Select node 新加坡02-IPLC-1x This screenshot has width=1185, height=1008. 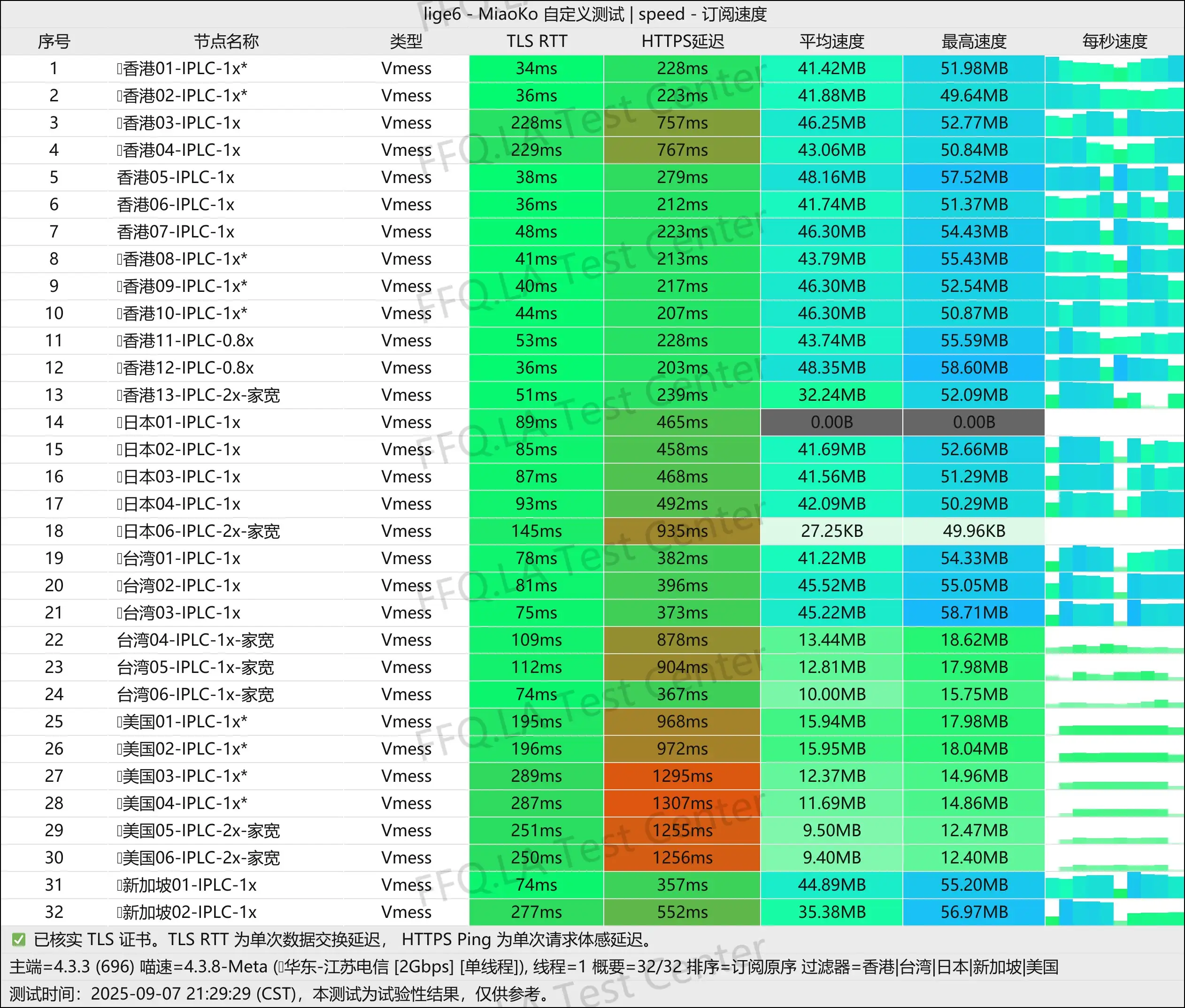186,912
